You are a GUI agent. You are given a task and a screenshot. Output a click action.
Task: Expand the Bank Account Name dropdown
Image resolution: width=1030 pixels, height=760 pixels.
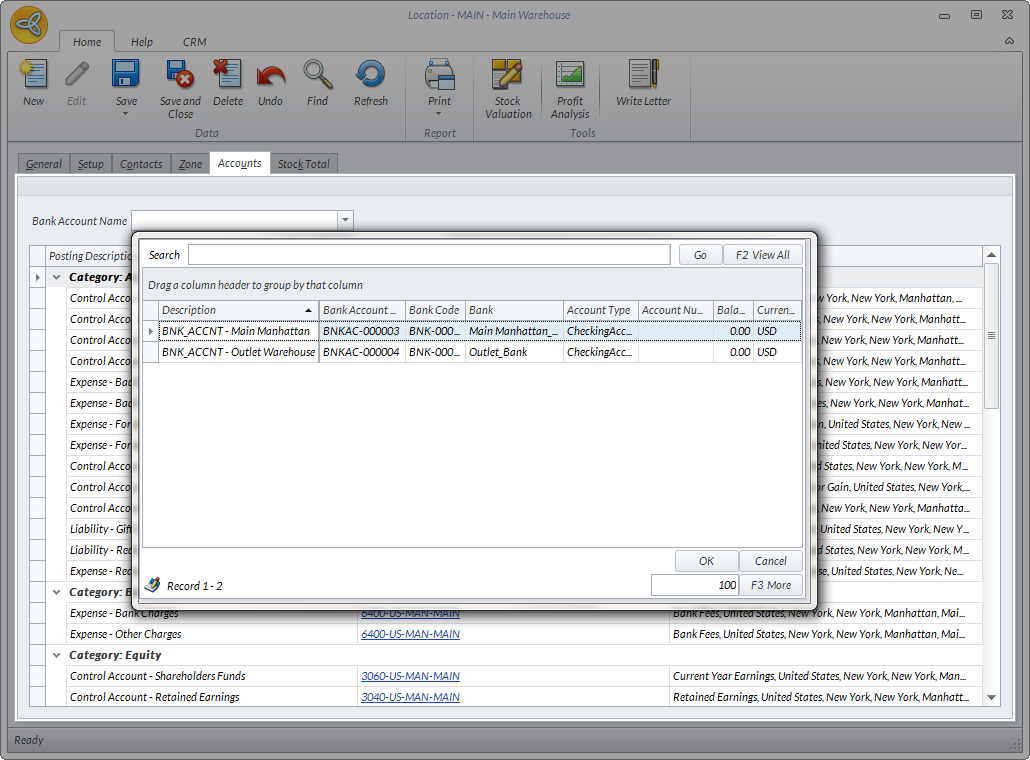[x=345, y=221]
